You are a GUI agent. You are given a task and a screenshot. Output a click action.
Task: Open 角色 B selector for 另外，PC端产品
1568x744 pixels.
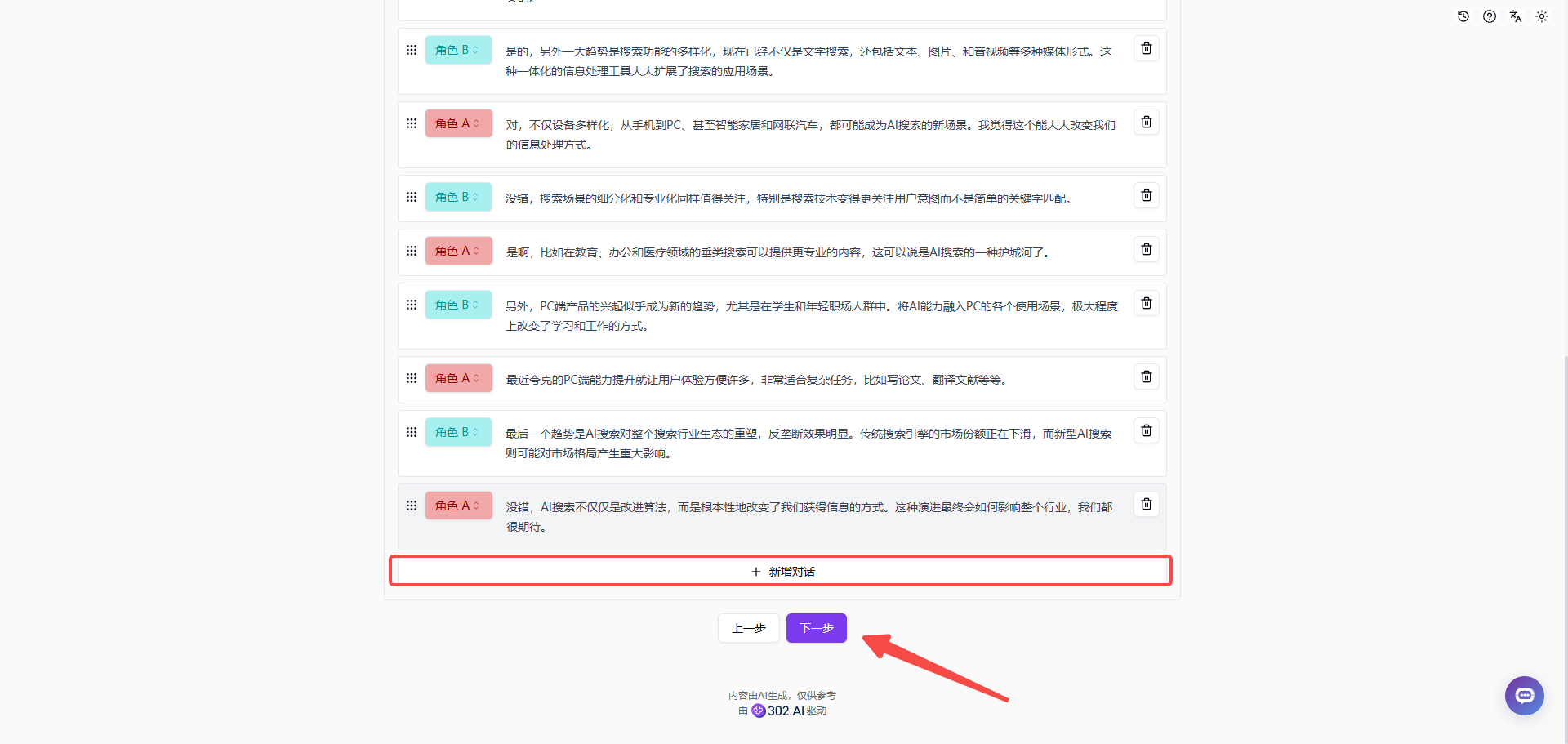458,305
